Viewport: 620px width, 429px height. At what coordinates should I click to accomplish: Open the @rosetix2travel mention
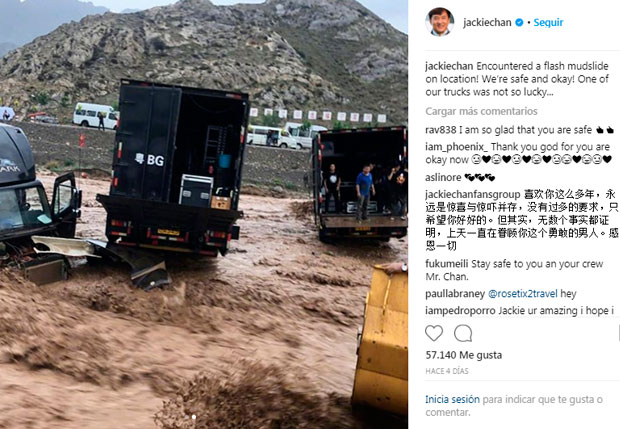[523, 294]
